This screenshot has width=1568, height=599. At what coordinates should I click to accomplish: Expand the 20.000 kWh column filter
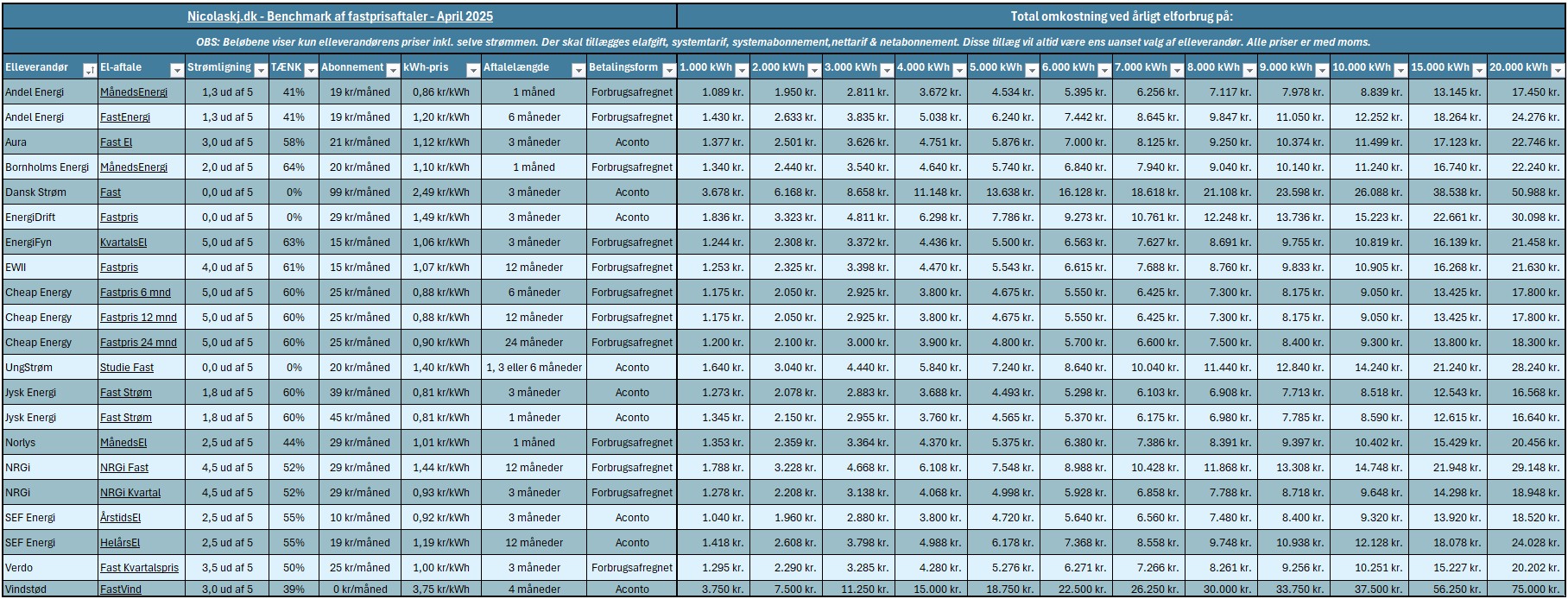[x=1557, y=71]
